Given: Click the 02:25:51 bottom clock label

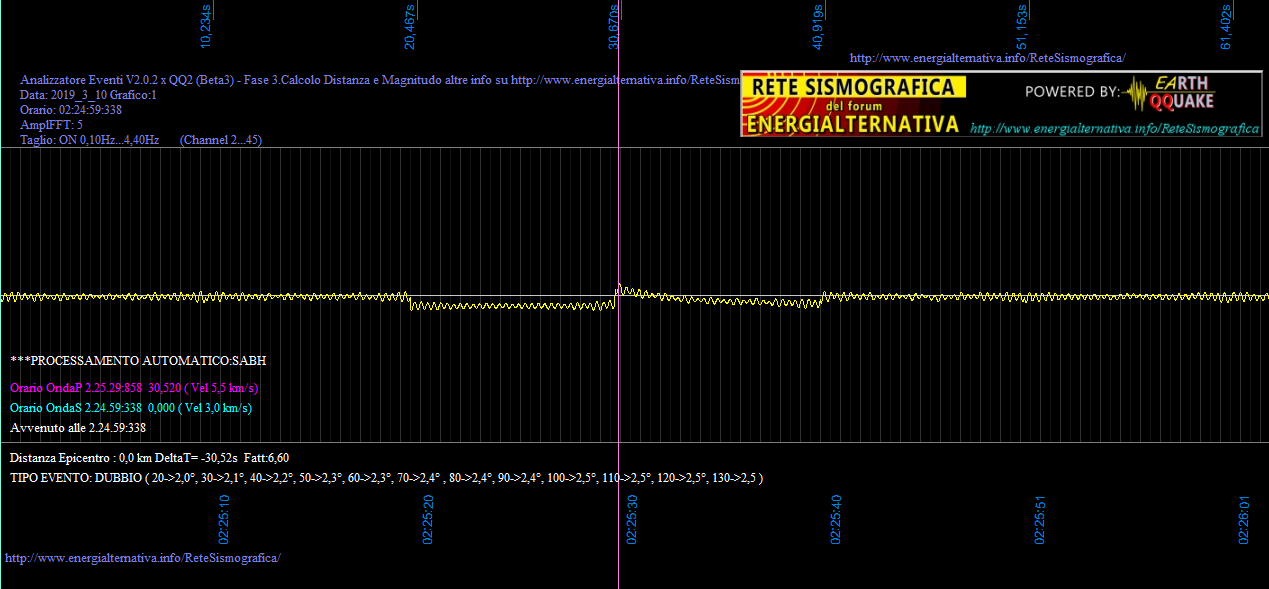Looking at the screenshot, I should (1040, 519).
